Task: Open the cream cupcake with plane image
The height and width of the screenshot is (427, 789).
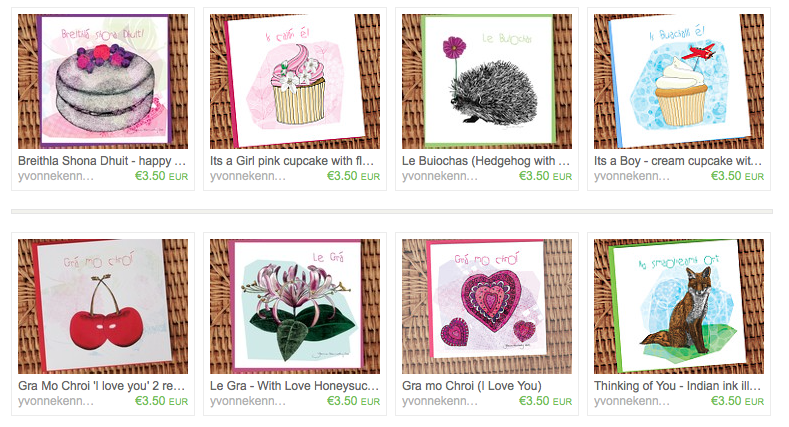Action: click(x=679, y=81)
